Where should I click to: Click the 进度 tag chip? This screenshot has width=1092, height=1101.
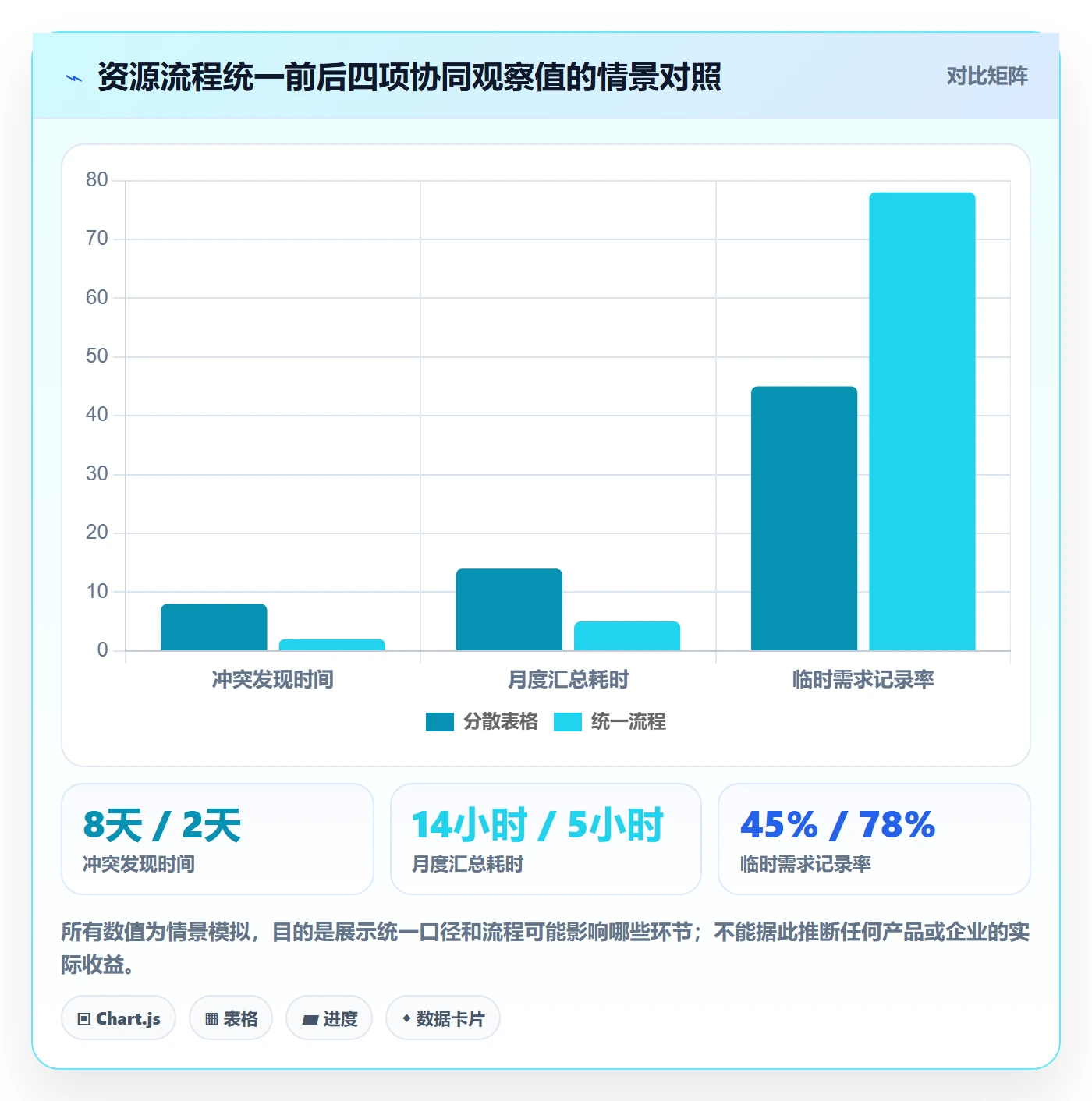coord(329,1018)
